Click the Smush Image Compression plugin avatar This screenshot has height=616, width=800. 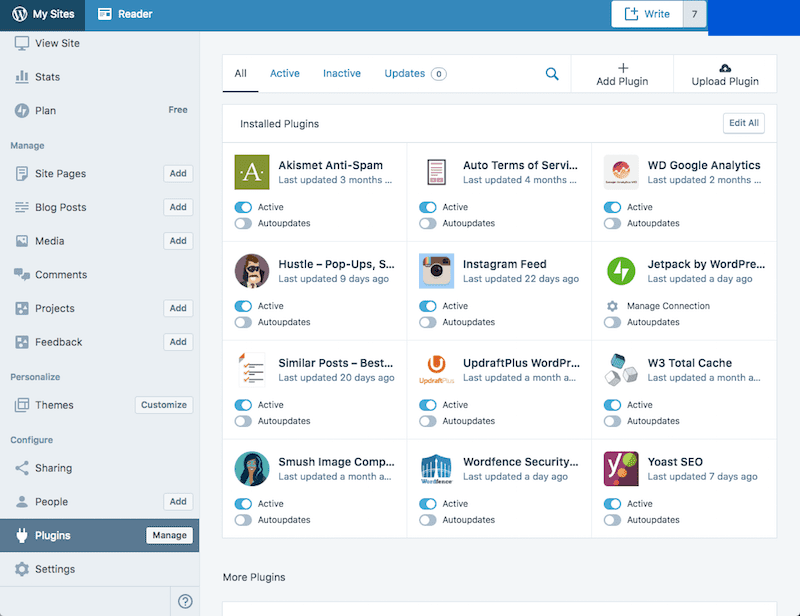click(x=252, y=469)
